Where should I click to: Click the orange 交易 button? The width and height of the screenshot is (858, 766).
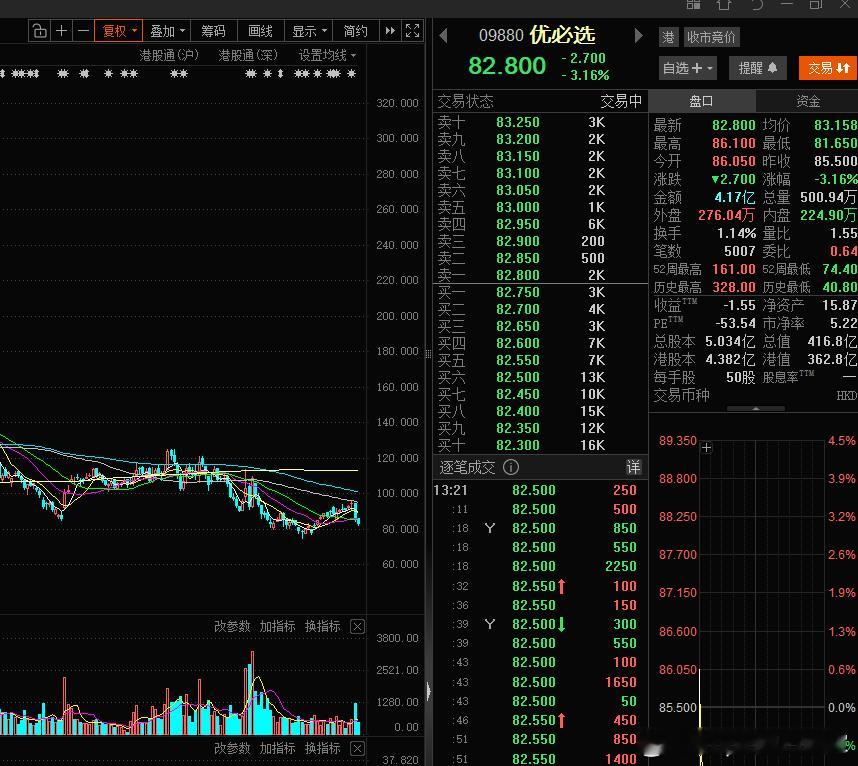(828, 68)
